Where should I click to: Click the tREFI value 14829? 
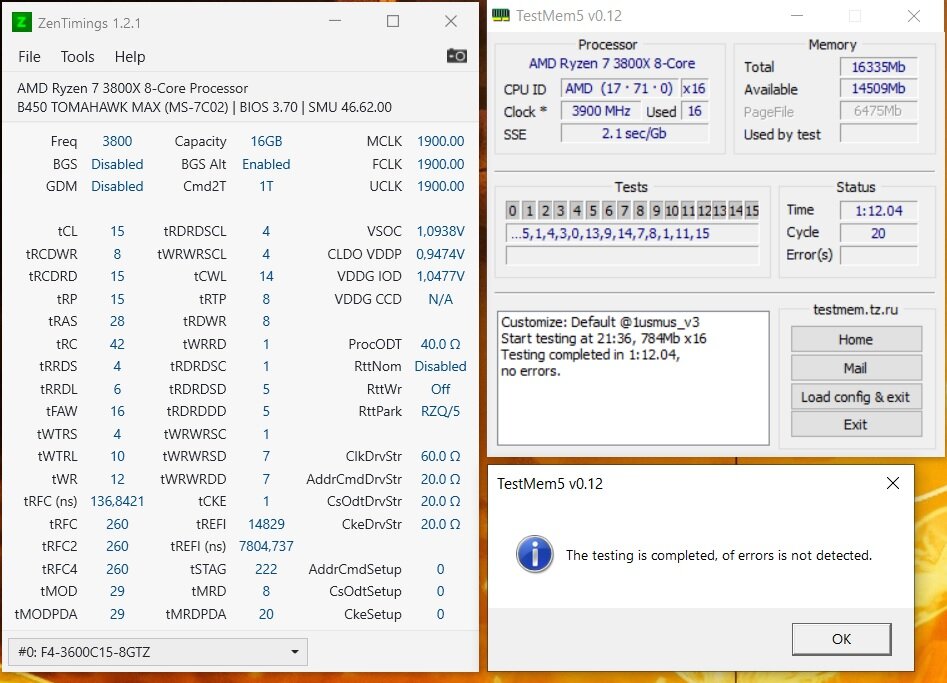click(266, 524)
